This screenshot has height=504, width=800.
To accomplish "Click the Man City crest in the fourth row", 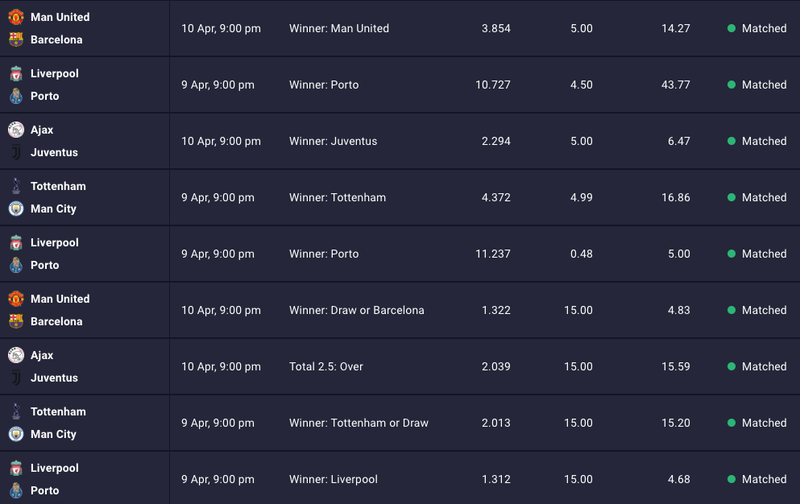I will tap(16, 209).
